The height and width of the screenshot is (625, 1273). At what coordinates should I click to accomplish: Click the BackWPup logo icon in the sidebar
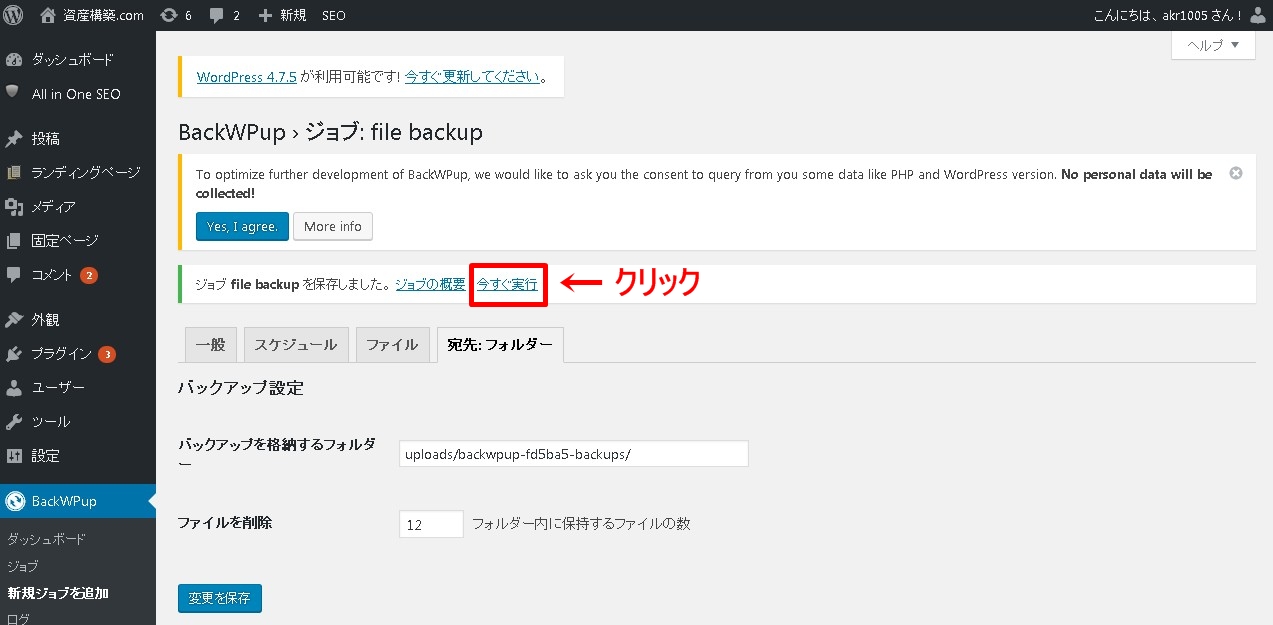pos(15,501)
